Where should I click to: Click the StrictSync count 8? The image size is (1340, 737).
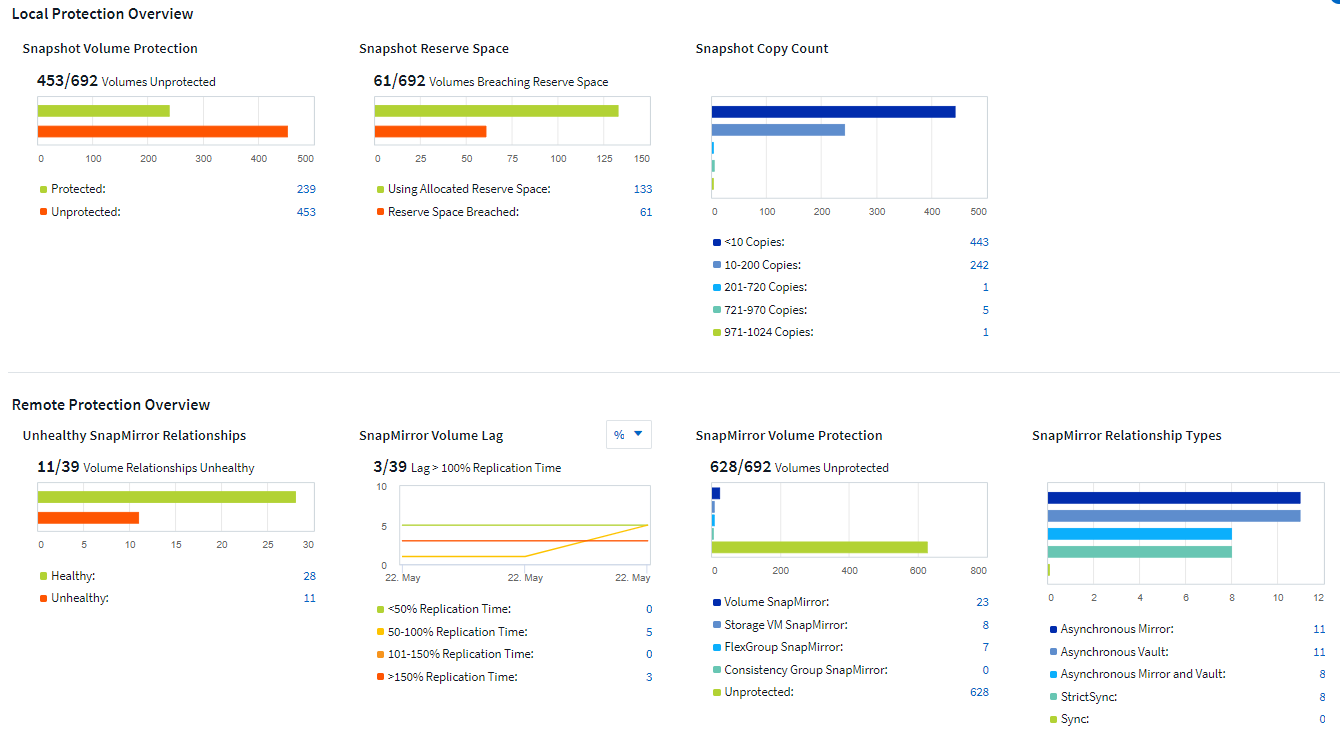(x=1322, y=697)
